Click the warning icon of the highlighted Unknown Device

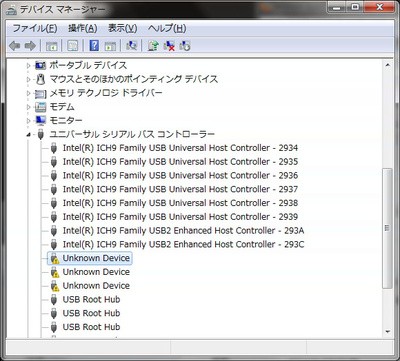pos(54,258)
